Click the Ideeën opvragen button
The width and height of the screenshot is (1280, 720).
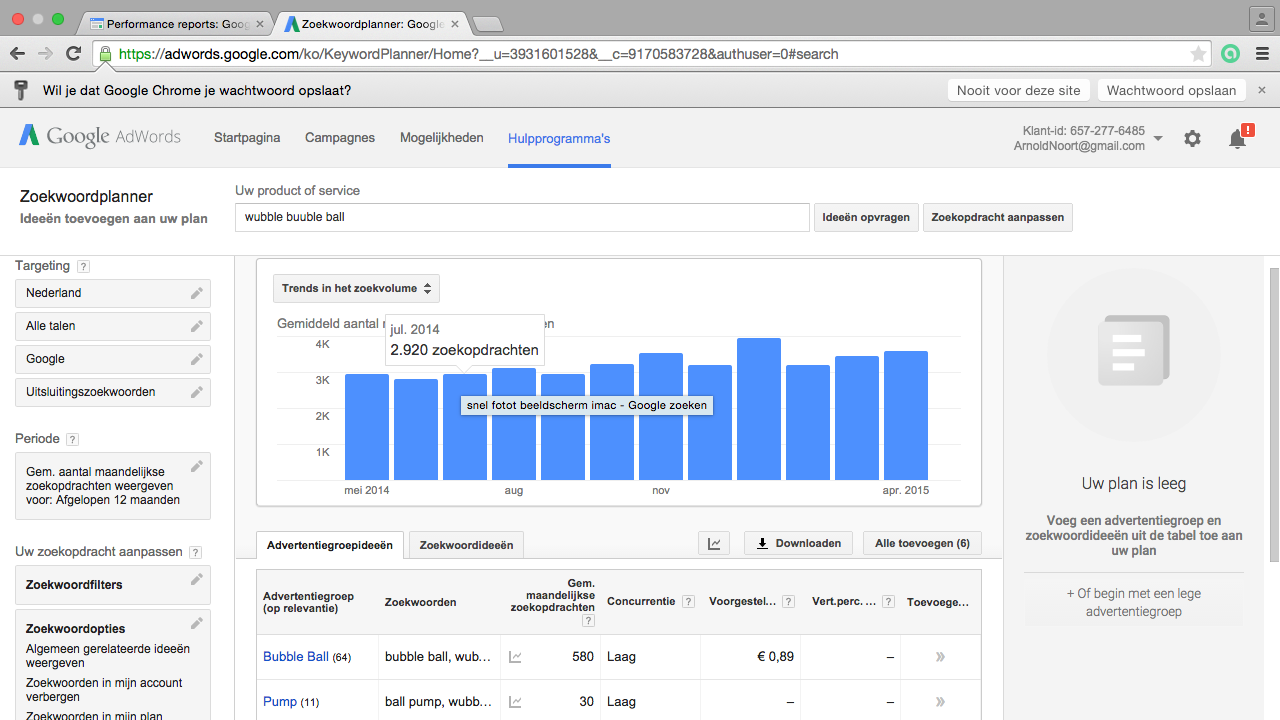866,217
